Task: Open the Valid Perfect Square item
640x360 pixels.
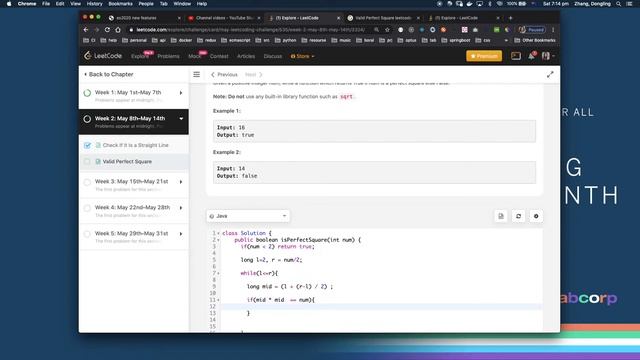Action: click(127, 162)
